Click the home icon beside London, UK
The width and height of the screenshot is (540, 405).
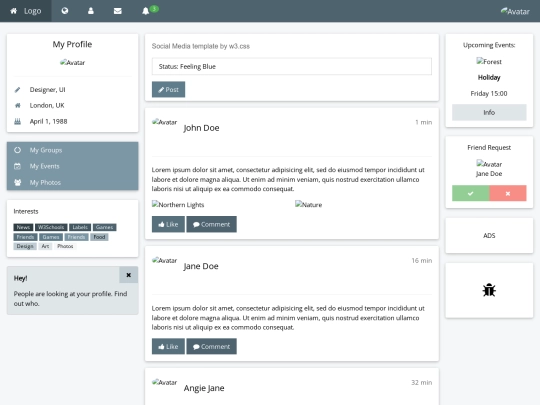coord(17,105)
